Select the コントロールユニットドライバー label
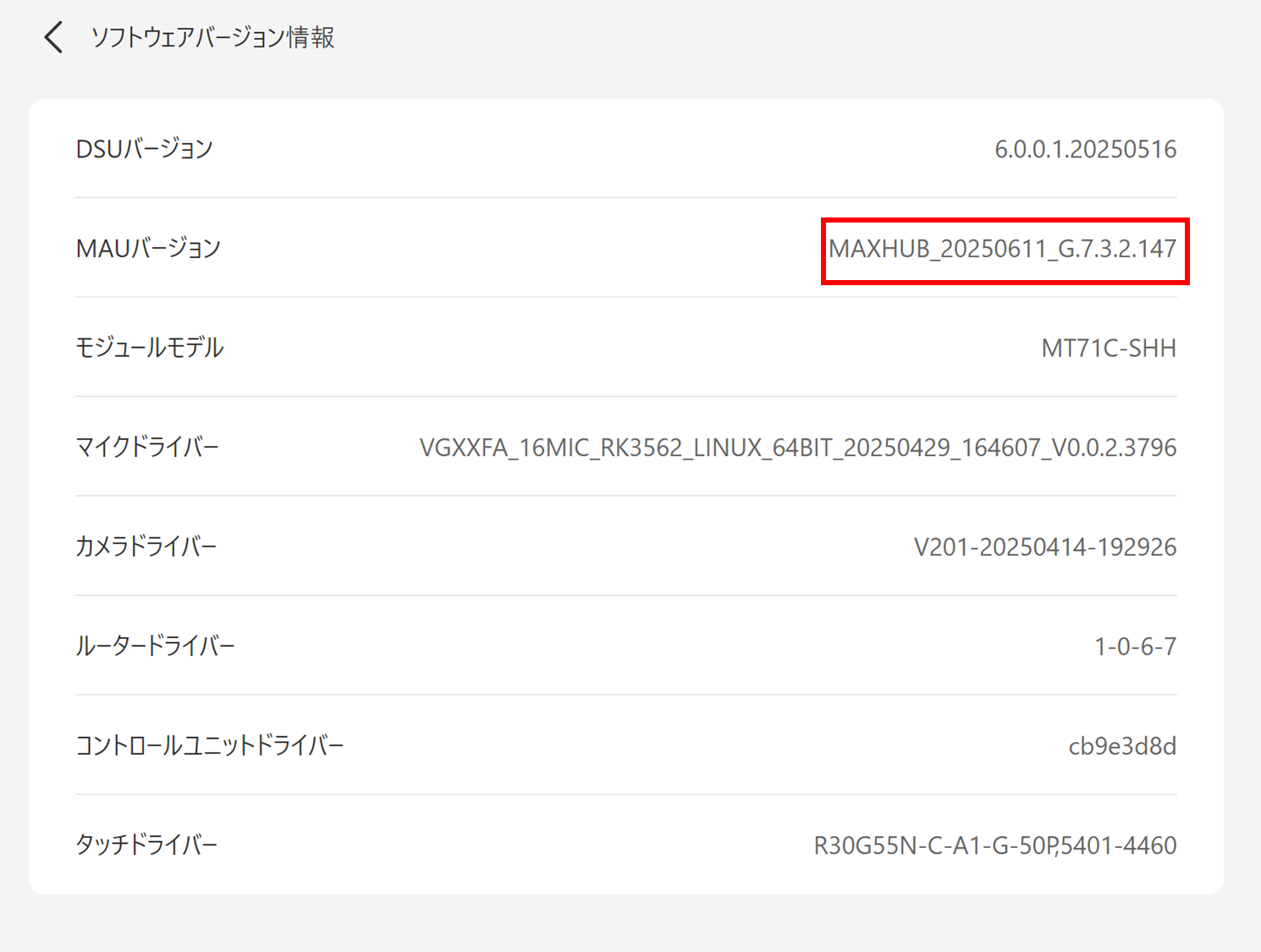The height and width of the screenshot is (952, 1261). click(x=210, y=746)
